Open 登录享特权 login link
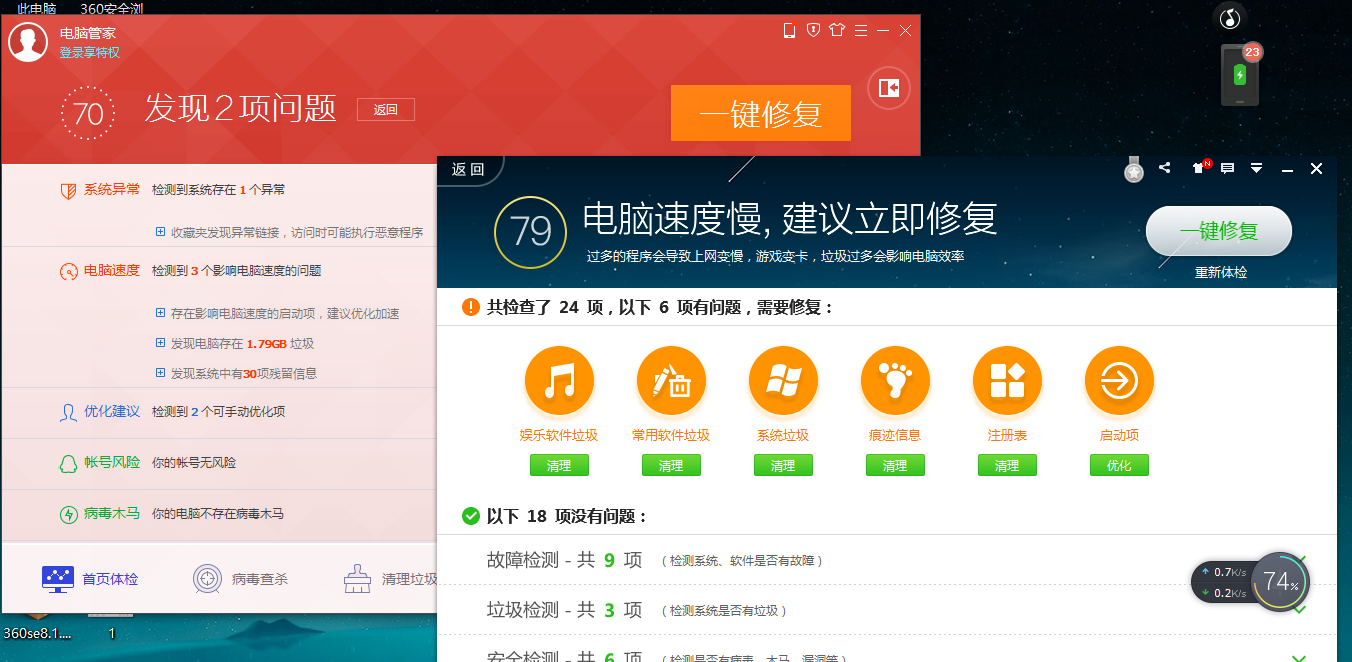The height and width of the screenshot is (662, 1352). point(90,53)
